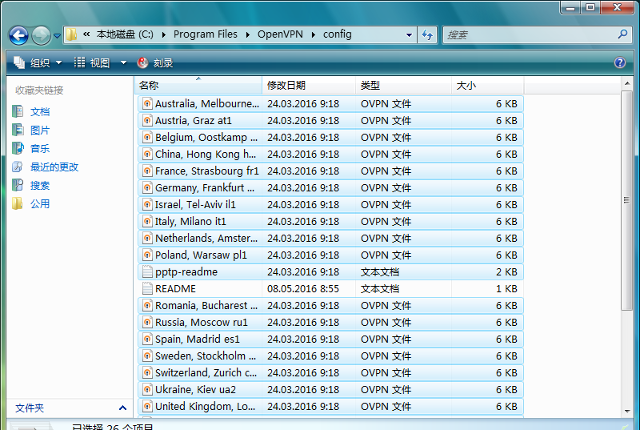The height and width of the screenshot is (430, 640).
Task: Select Romania, Bucharest file icon
Action: [147, 305]
